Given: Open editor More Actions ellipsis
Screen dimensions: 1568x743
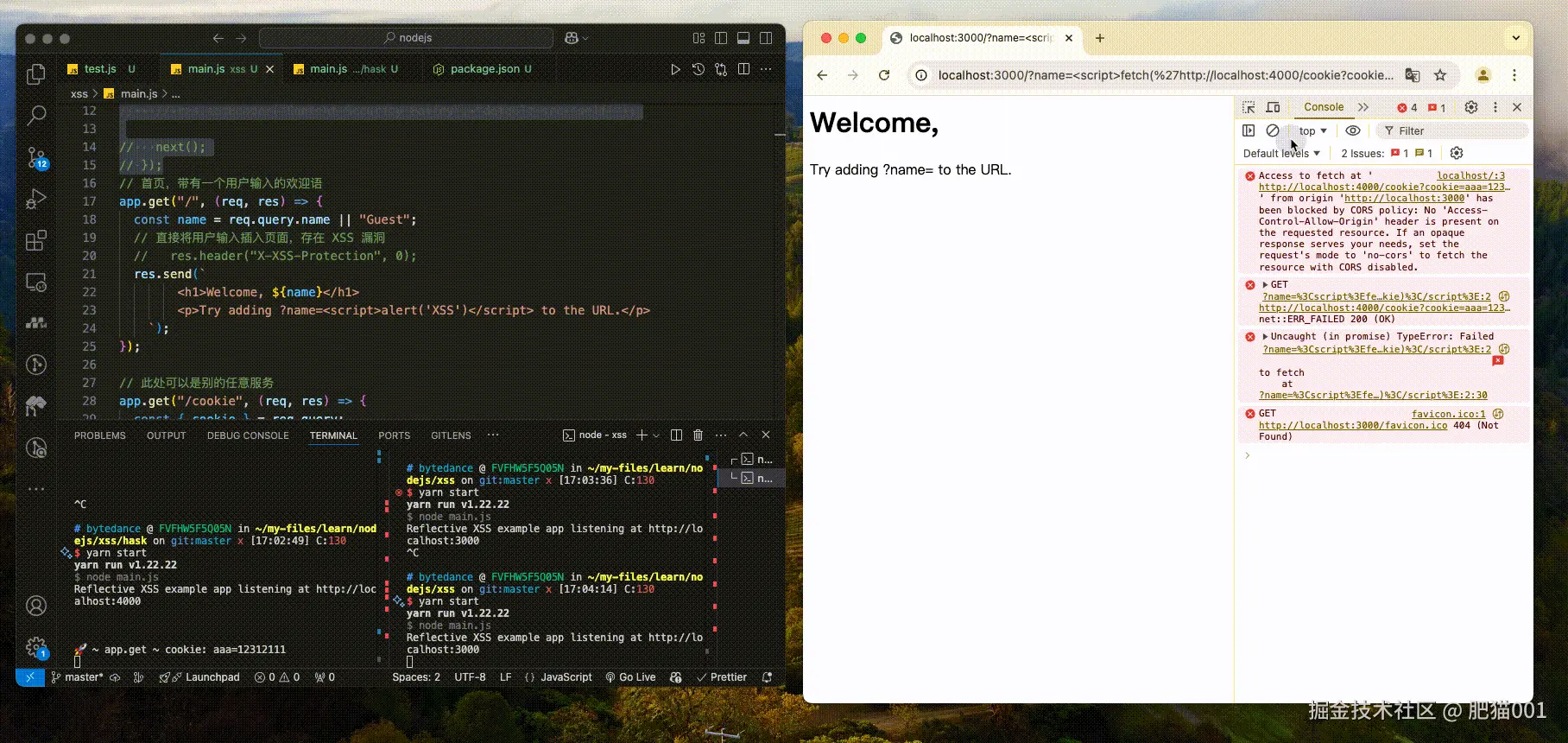Looking at the screenshot, I should [767, 69].
